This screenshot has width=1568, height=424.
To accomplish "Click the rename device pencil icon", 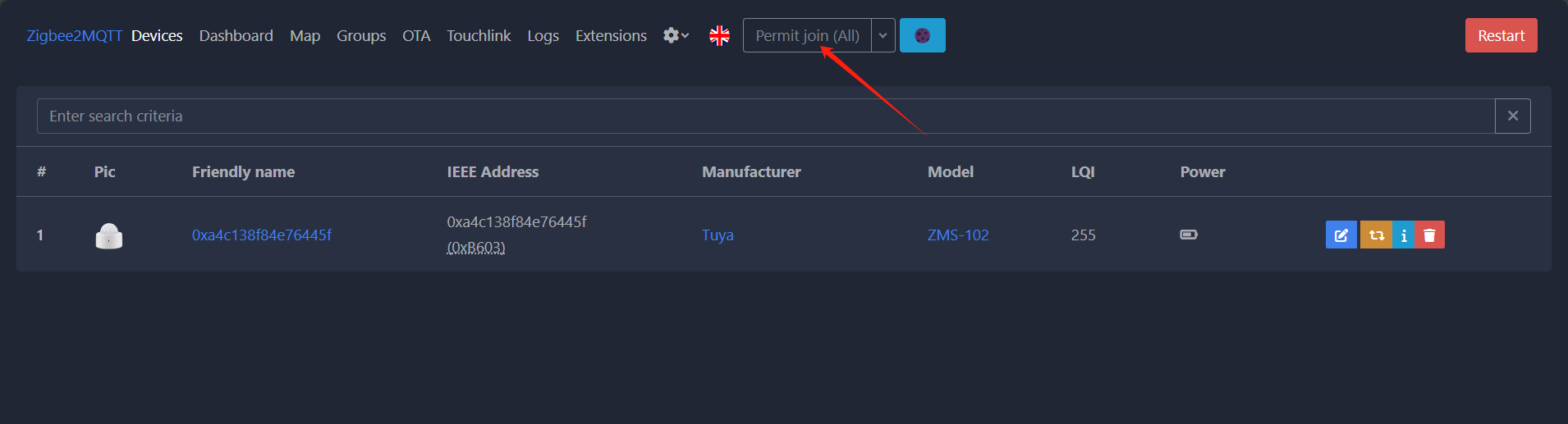I will (x=1341, y=235).
